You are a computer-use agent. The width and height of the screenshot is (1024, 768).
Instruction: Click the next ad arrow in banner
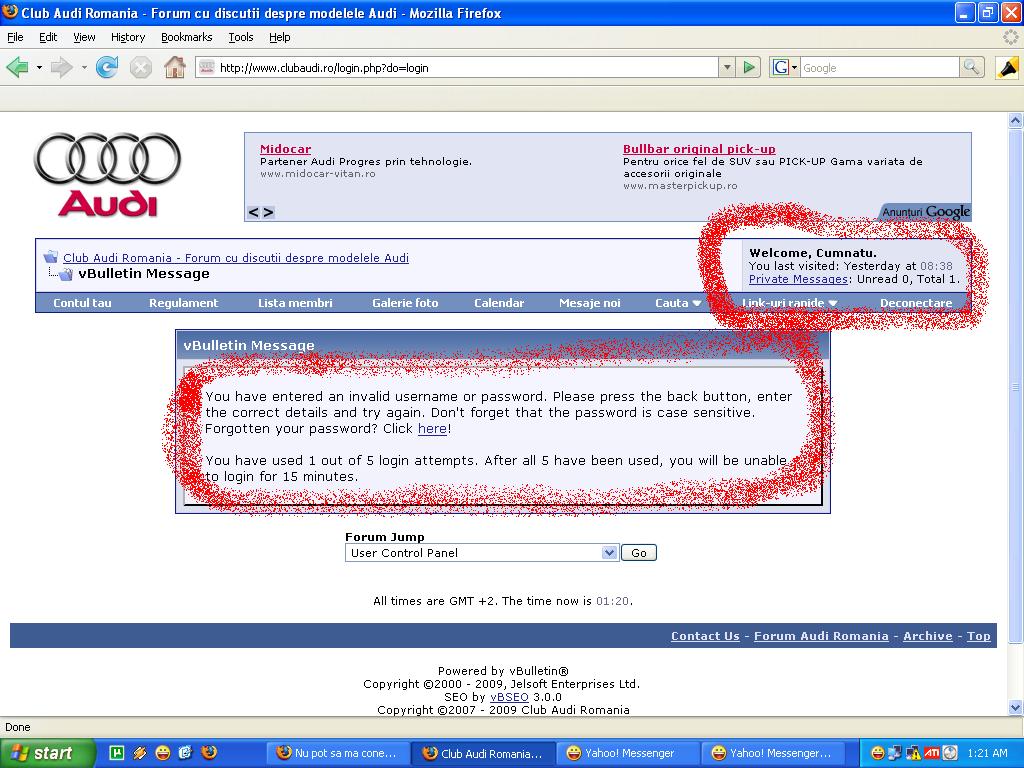click(x=268, y=212)
